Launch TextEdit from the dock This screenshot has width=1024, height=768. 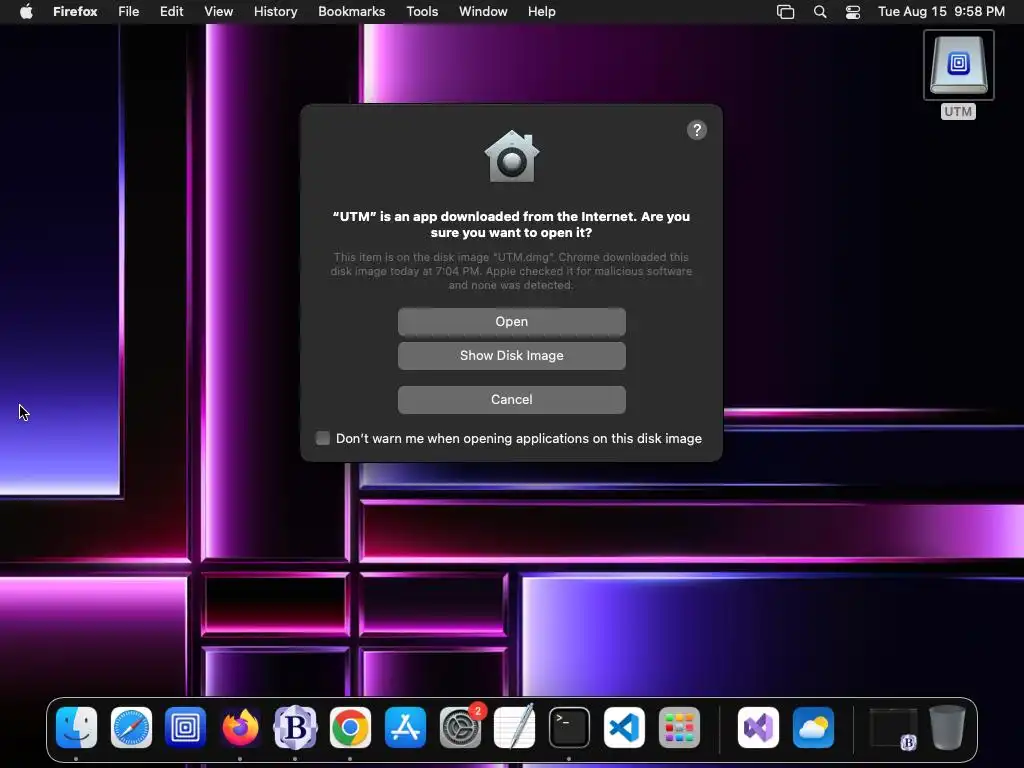click(x=515, y=728)
